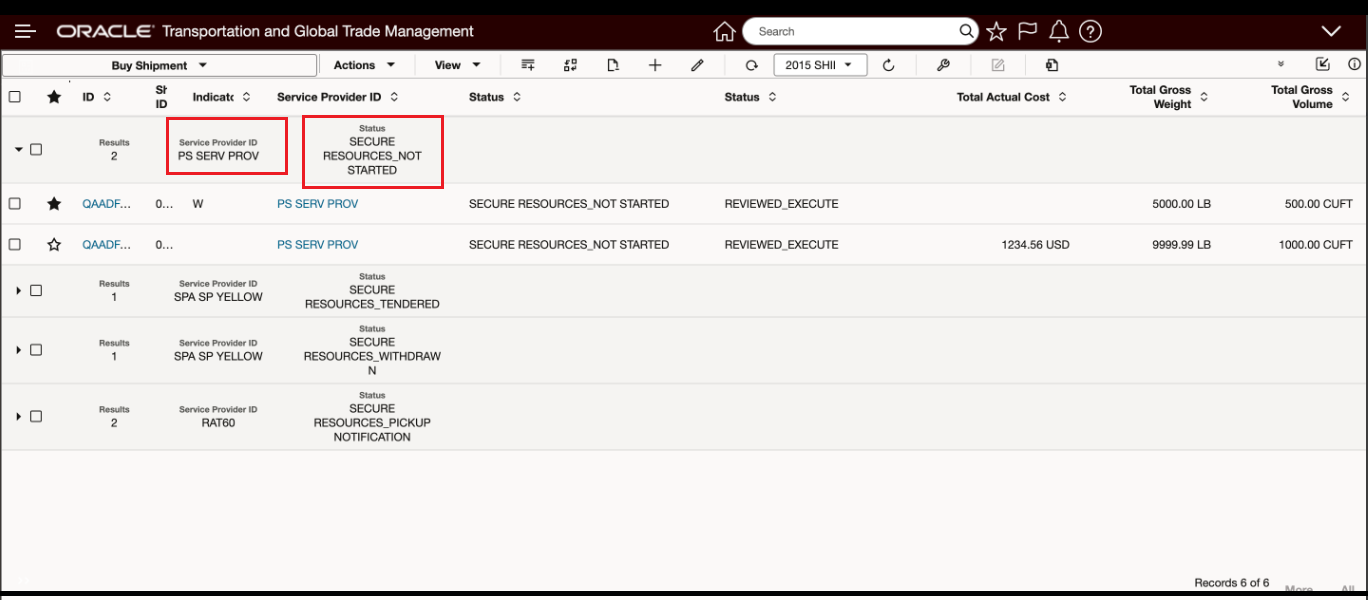Check the SECURE RESOURCES_TENDERED group checkbox
The image size is (1368, 600).
(36, 290)
